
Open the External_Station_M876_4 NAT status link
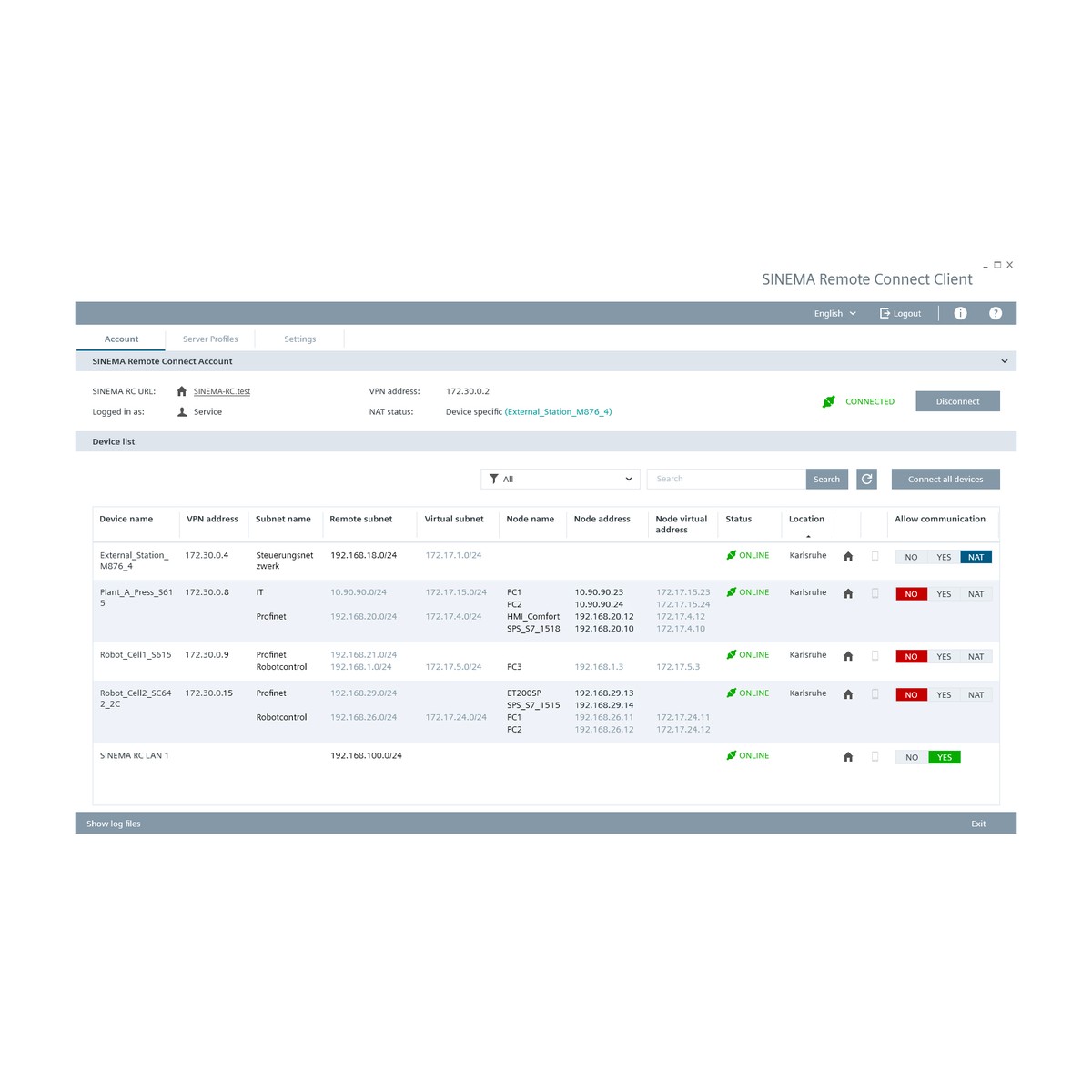558,411
